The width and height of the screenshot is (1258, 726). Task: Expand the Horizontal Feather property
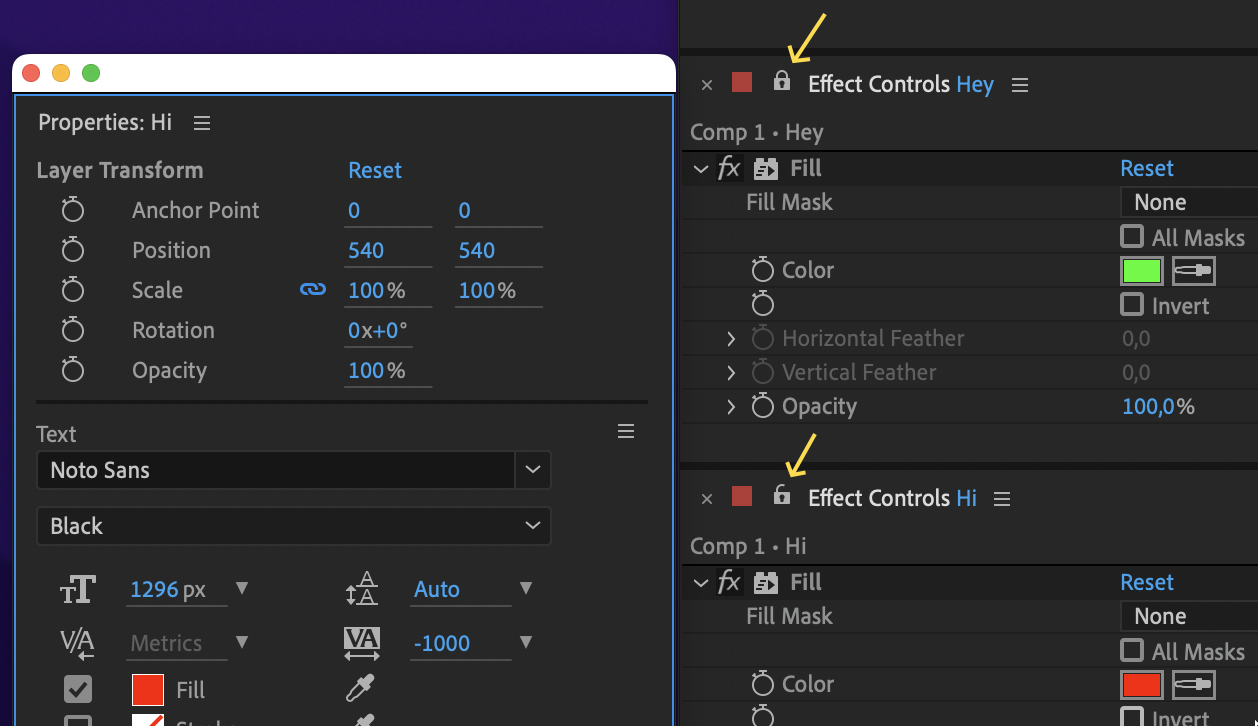(730, 338)
